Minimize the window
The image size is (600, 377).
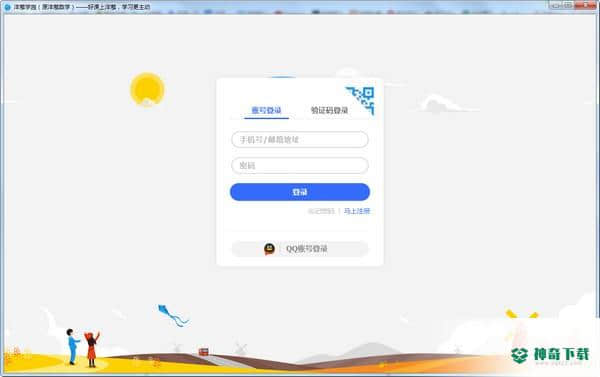(557, 5)
